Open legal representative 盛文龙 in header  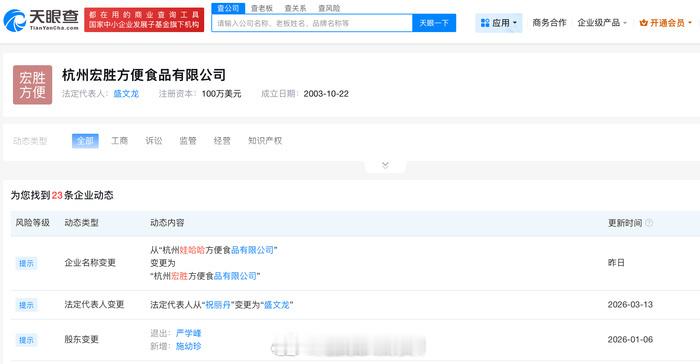click(126, 94)
